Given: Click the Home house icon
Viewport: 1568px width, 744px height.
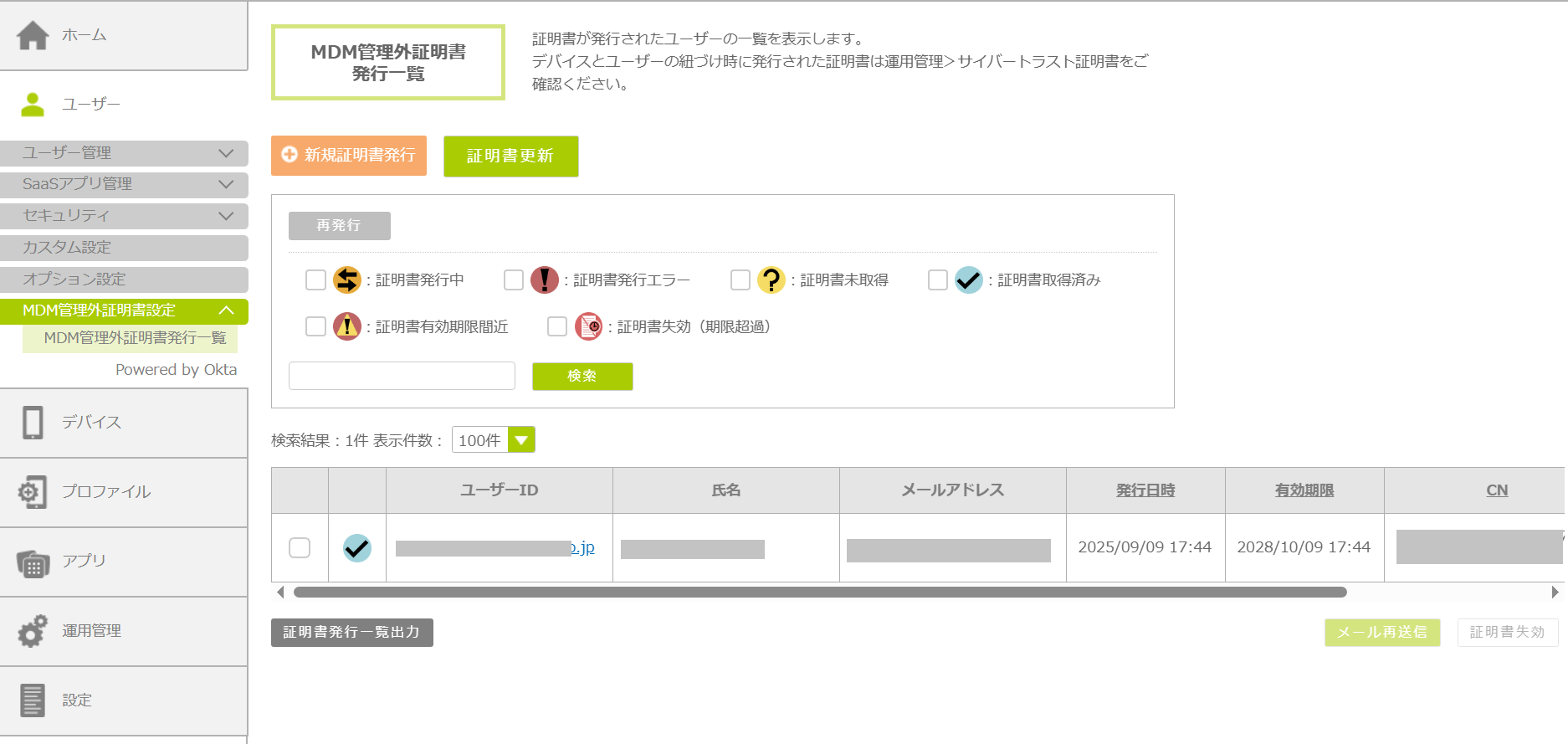Looking at the screenshot, I should [x=33, y=35].
